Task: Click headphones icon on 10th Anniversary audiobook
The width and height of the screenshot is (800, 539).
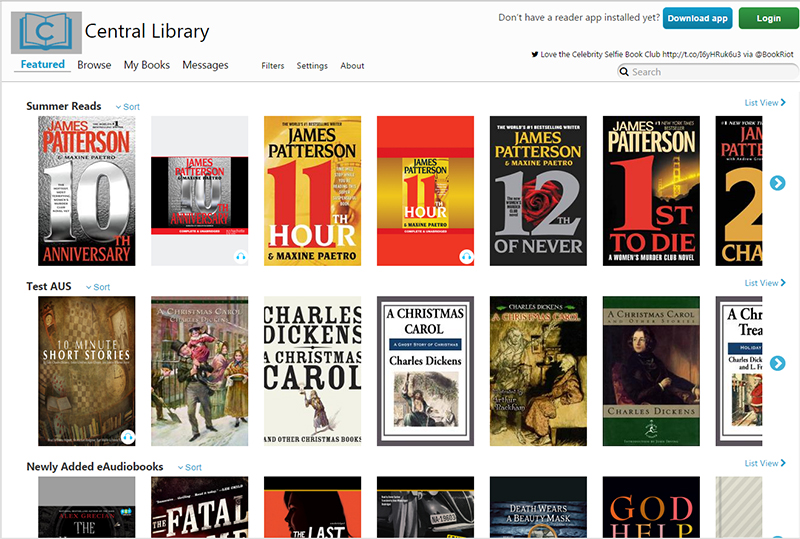Action: pos(241,257)
